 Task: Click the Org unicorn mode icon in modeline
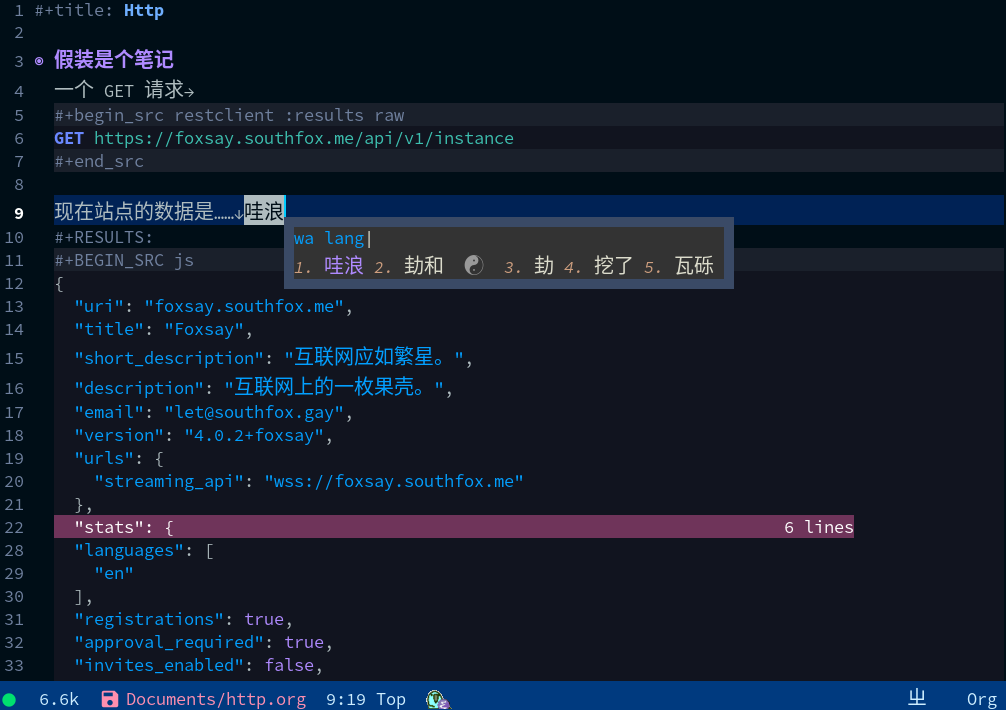[436, 699]
